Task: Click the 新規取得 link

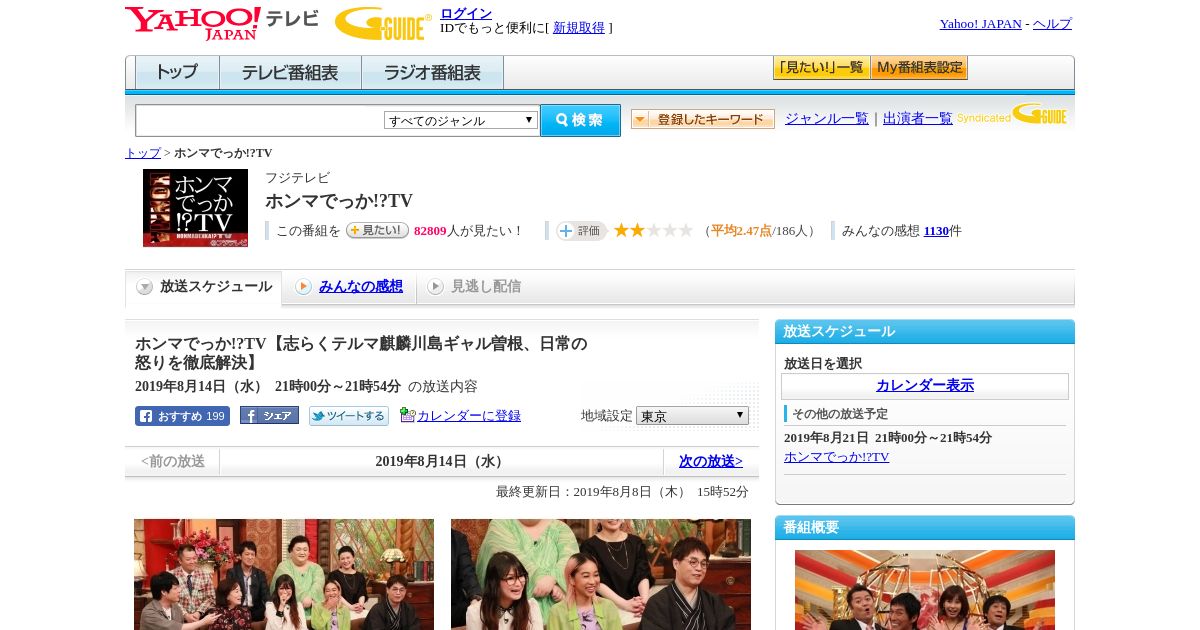Action: point(579,28)
